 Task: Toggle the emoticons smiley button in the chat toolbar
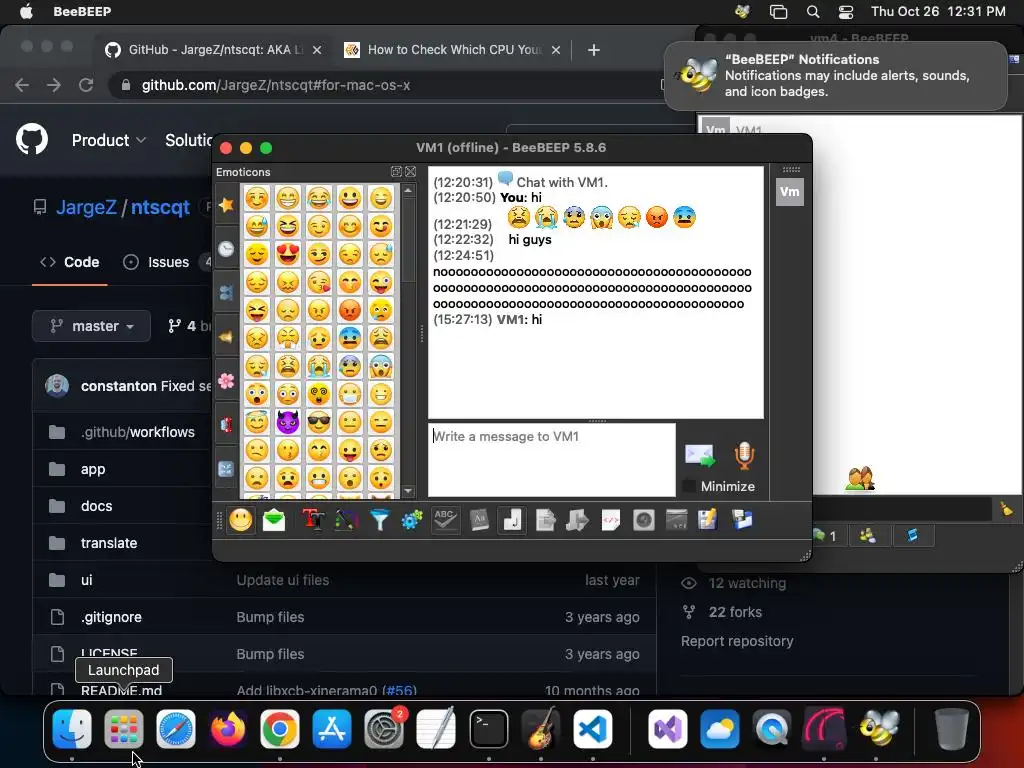click(x=240, y=520)
